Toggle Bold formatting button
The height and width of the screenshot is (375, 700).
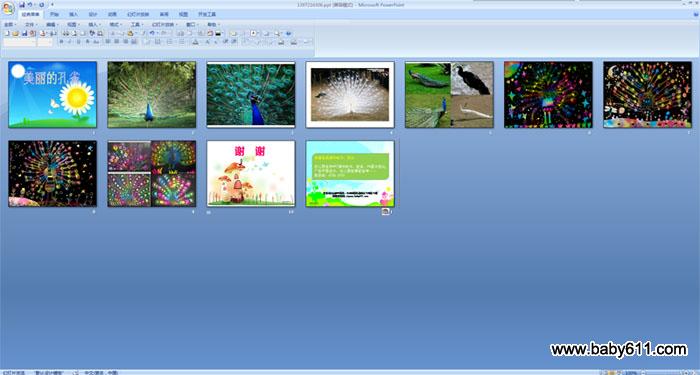click(x=61, y=42)
